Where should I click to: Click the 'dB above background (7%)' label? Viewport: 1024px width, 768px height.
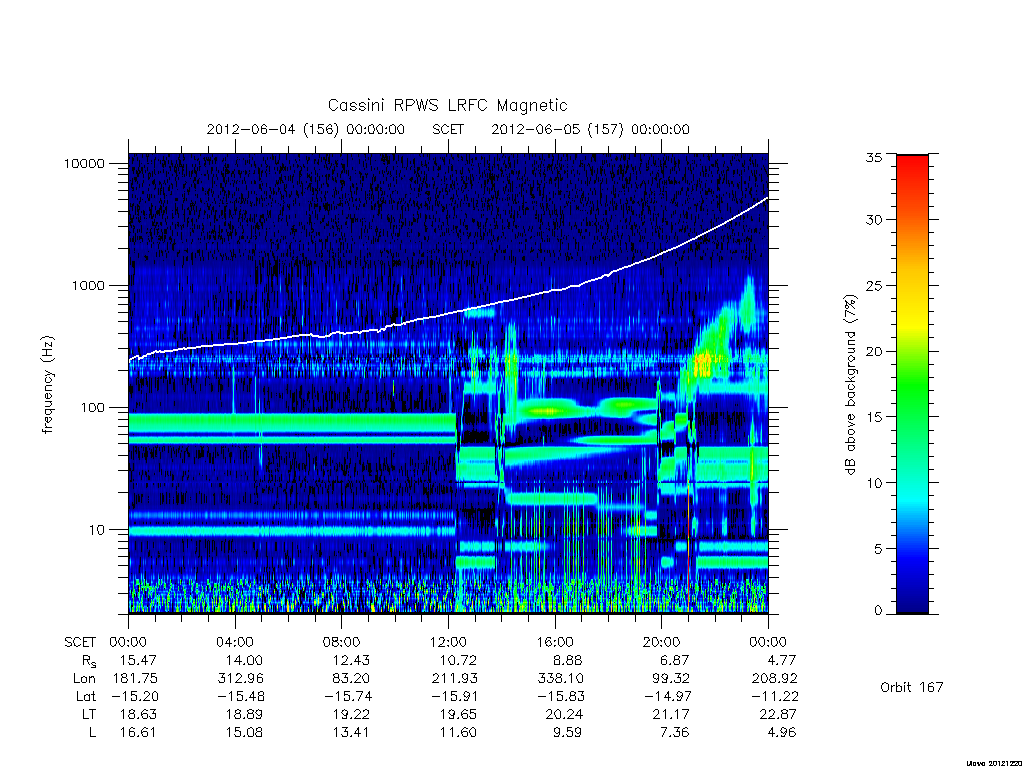(850, 385)
